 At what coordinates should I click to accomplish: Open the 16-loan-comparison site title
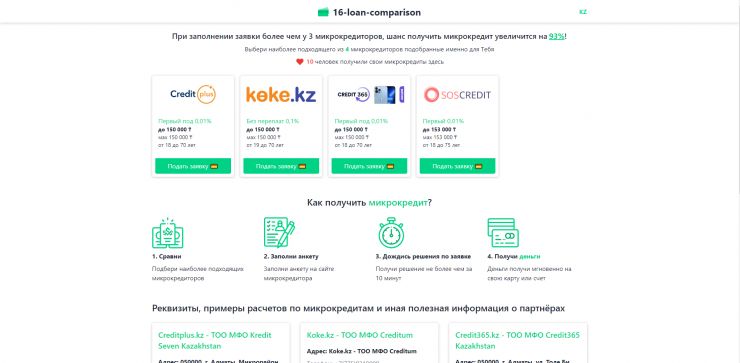(377, 12)
